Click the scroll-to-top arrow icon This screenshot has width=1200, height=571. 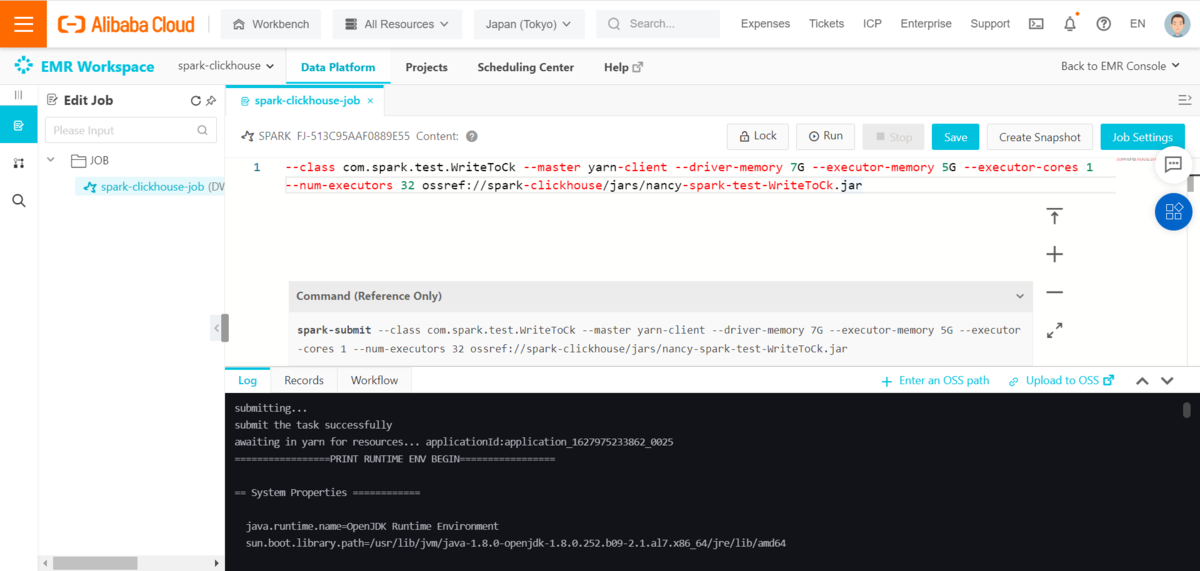pyautogui.click(x=1054, y=216)
